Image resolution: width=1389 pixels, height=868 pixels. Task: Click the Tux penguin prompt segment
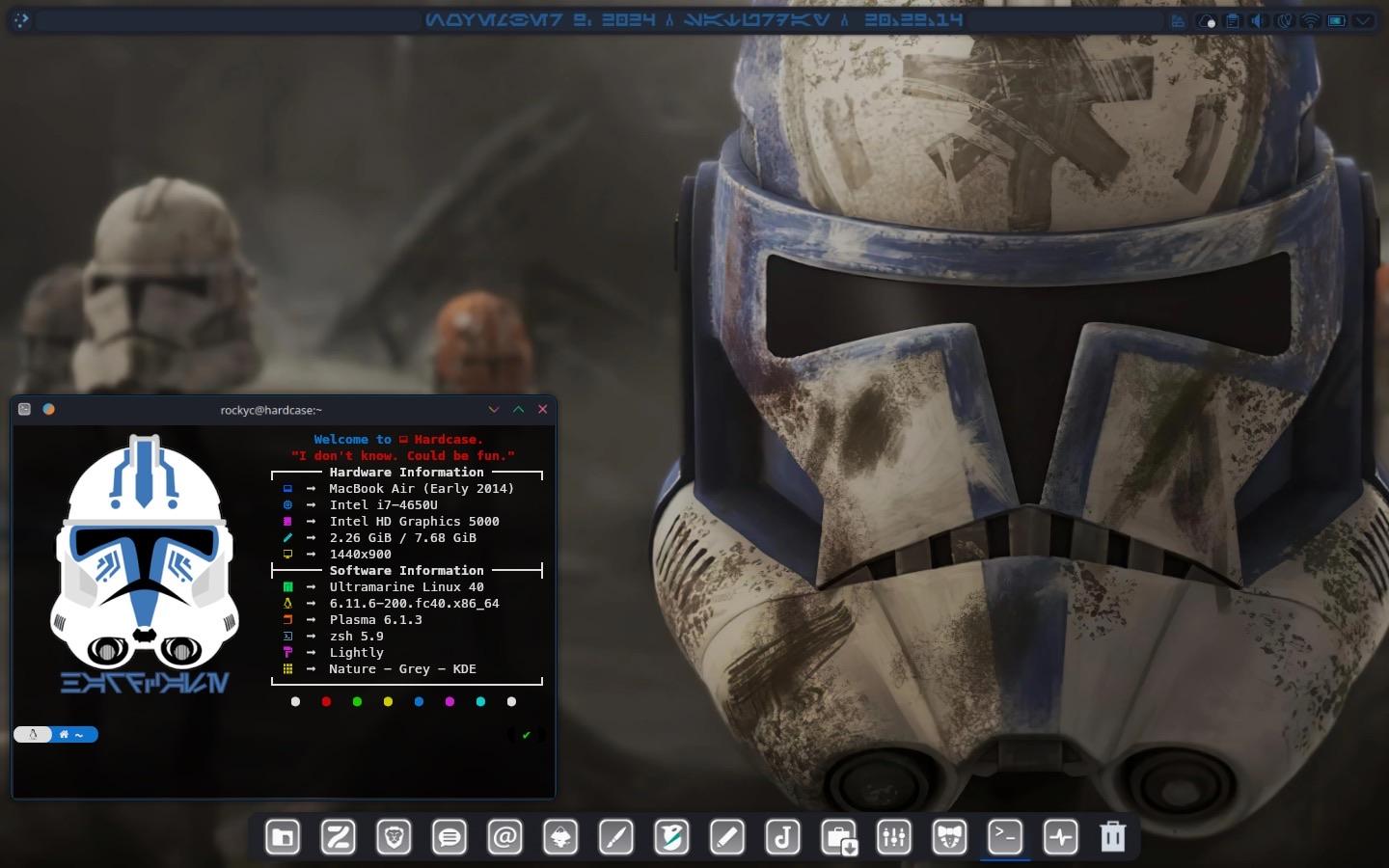pos(33,734)
